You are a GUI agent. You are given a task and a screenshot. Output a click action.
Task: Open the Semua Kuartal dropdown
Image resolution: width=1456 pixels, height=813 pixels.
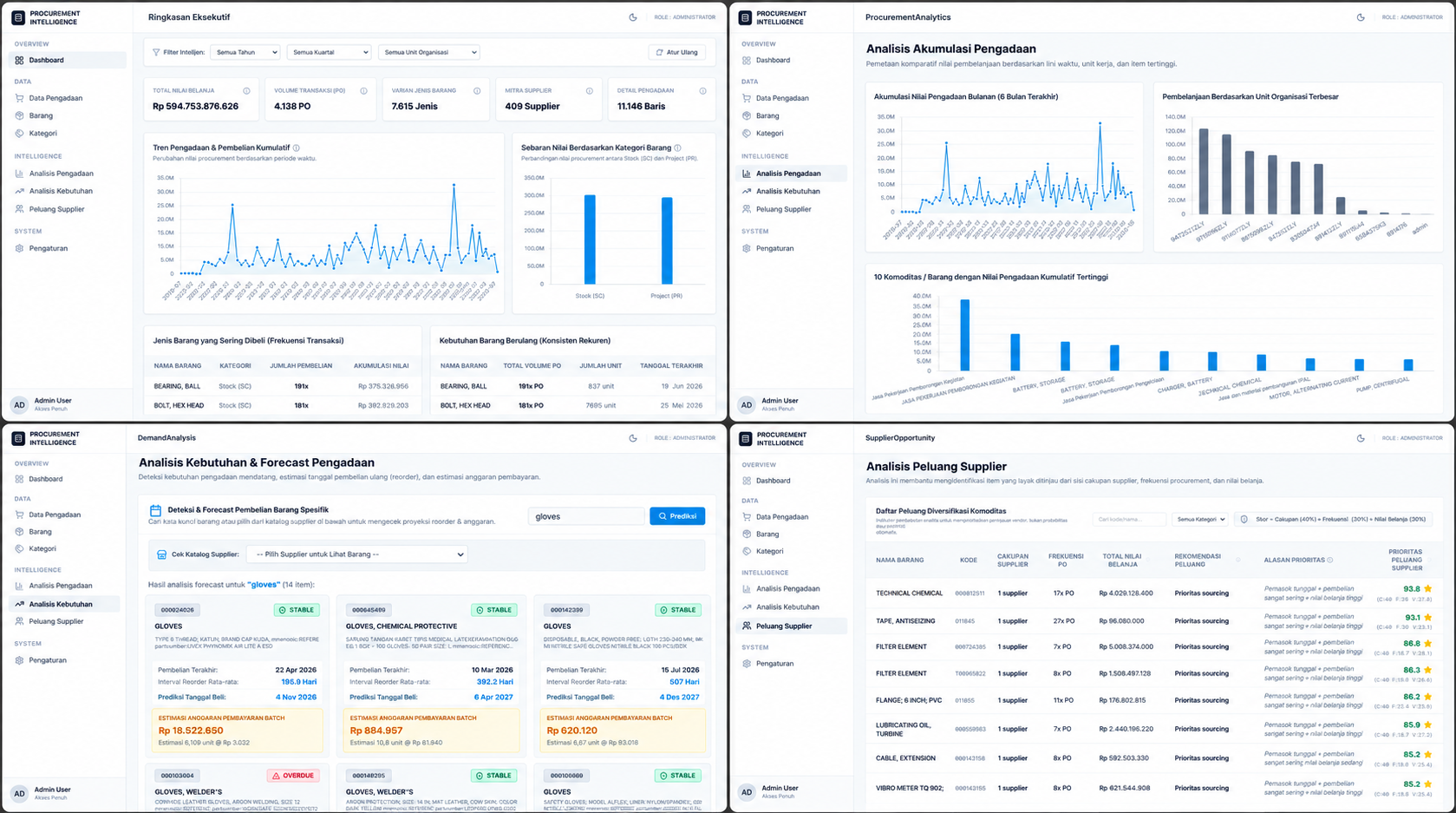tap(329, 52)
